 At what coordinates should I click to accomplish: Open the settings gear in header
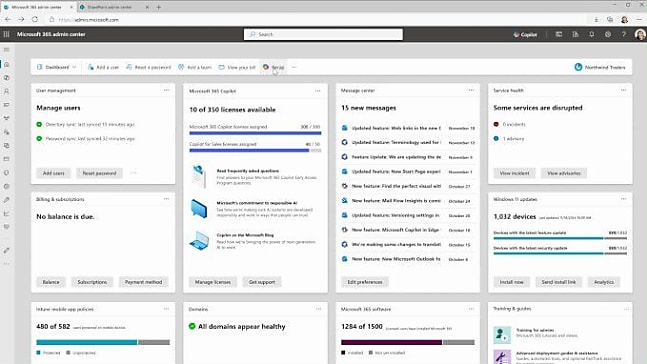[608, 35]
